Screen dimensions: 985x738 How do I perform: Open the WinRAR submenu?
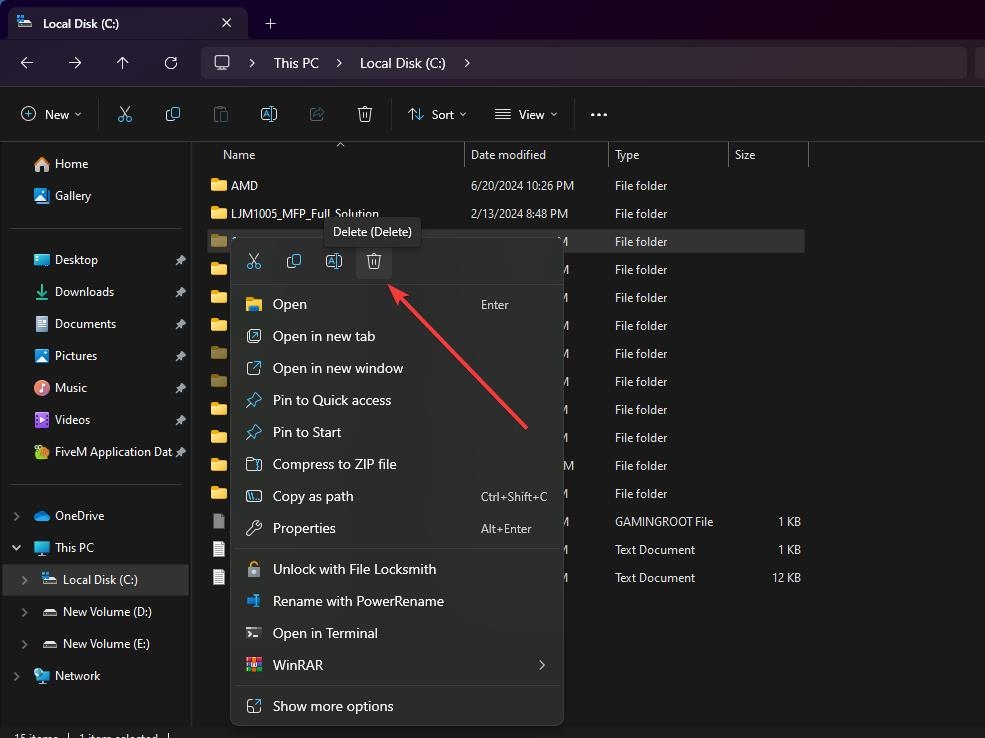(x=397, y=666)
